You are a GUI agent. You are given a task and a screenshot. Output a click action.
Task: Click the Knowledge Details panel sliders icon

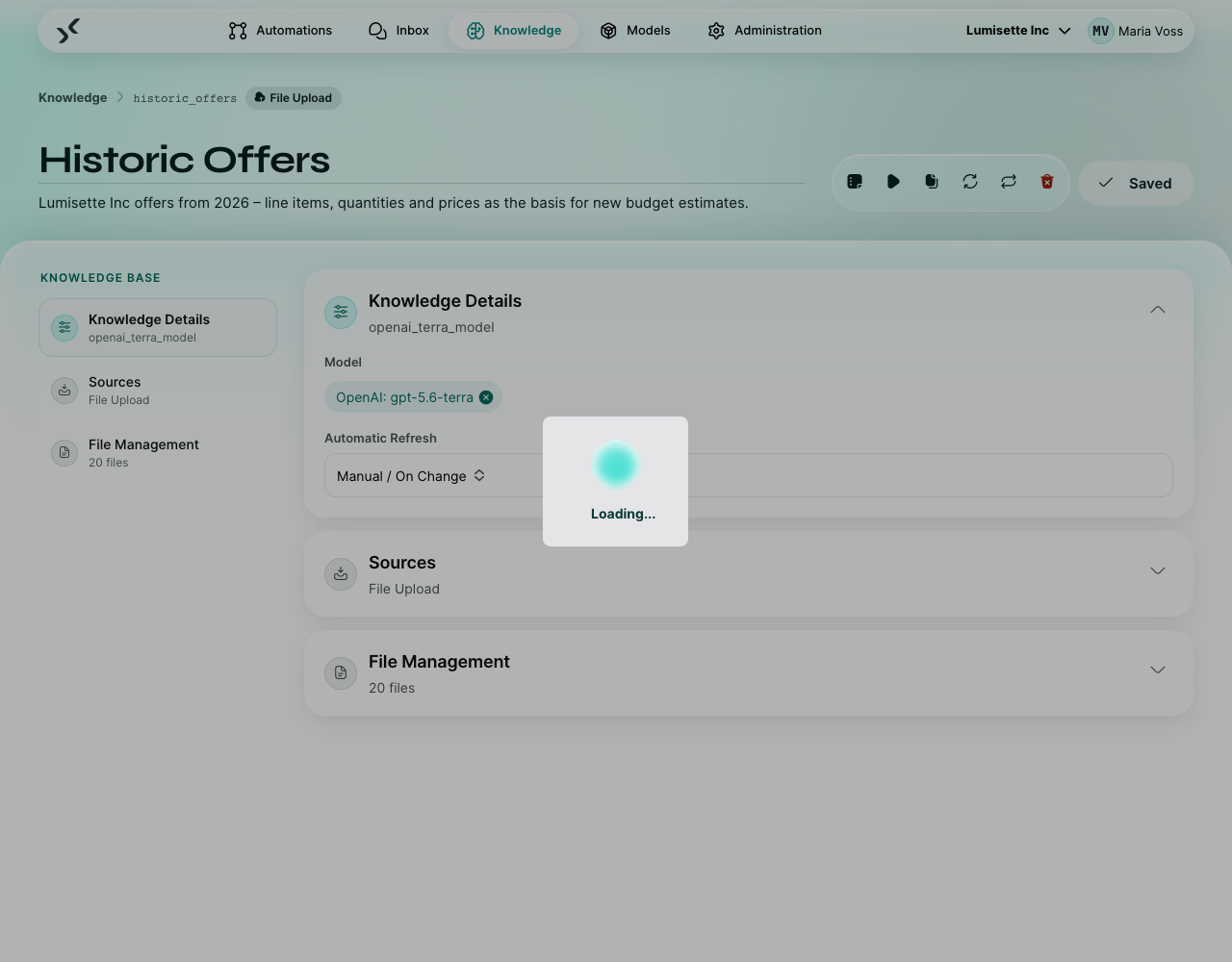point(341,313)
